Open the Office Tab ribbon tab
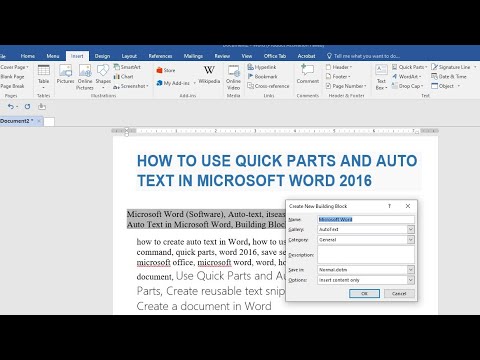480x360 pixels. pyautogui.click(x=275, y=56)
